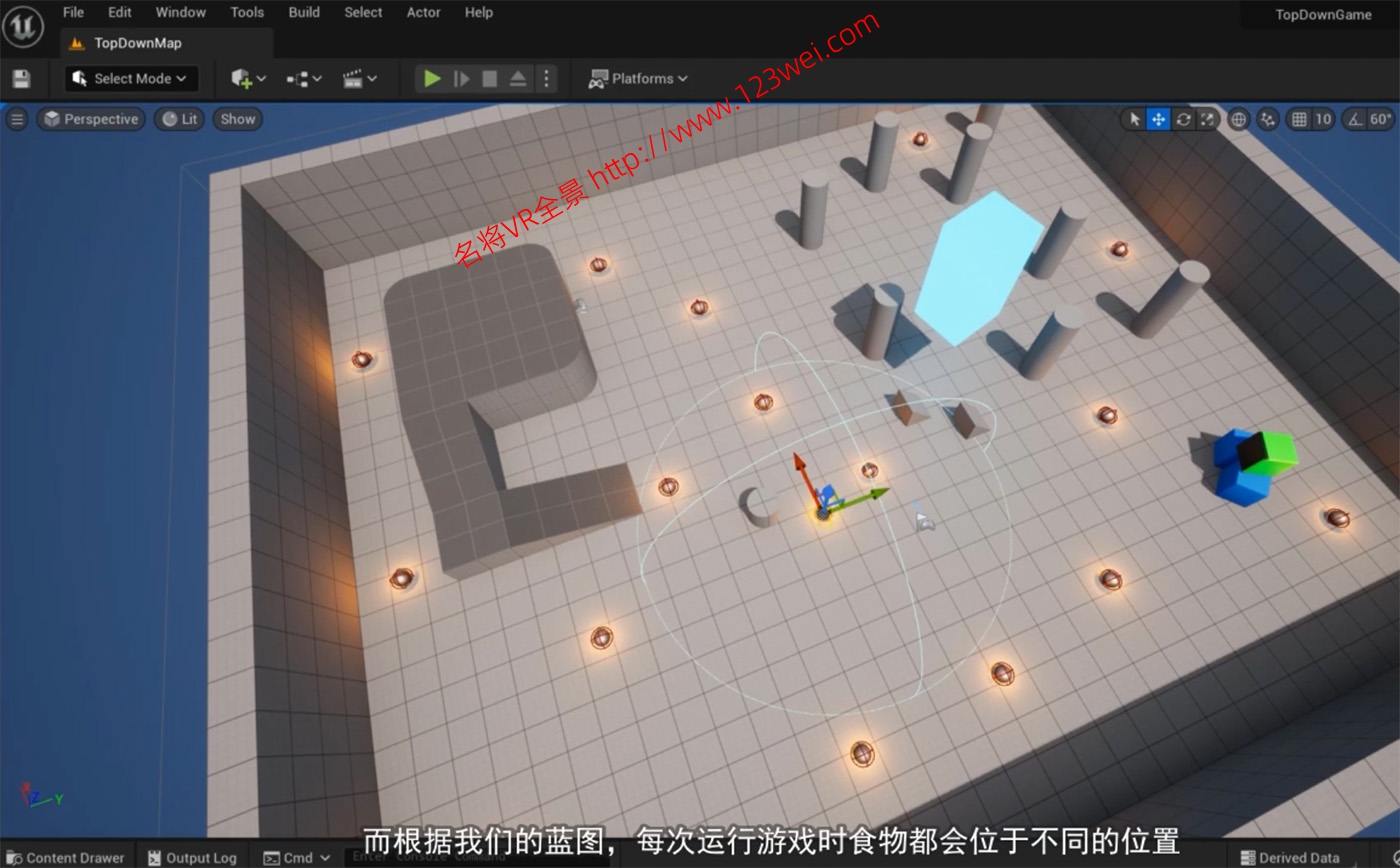Image resolution: width=1400 pixels, height=868 pixels.
Task: Change the rotation snap angle of 60 degrees
Action: (x=1381, y=119)
